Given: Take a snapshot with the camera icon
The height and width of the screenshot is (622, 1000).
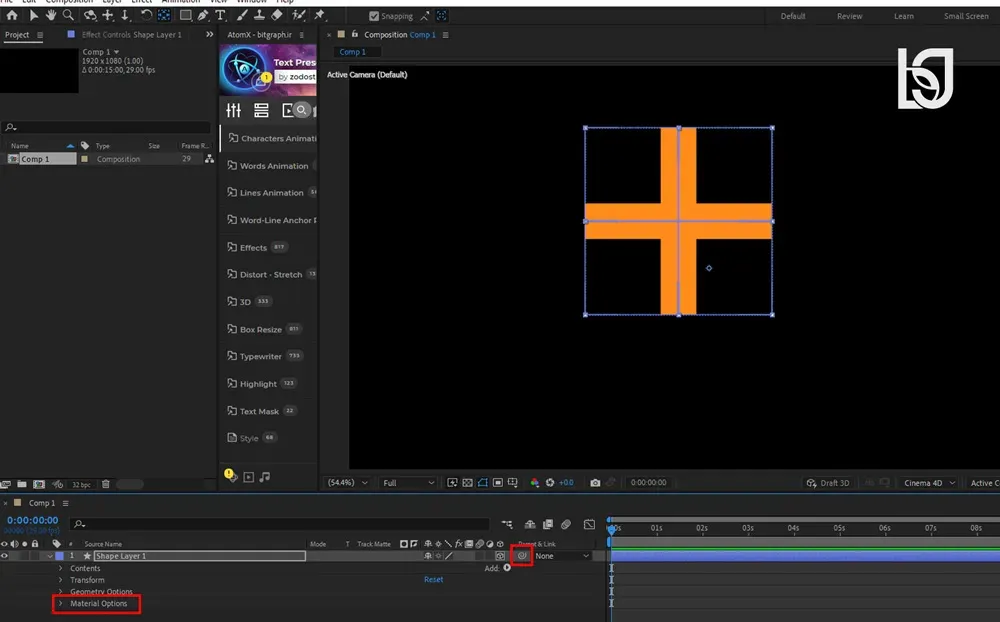Looking at the screenshot, I should (595, 483).
